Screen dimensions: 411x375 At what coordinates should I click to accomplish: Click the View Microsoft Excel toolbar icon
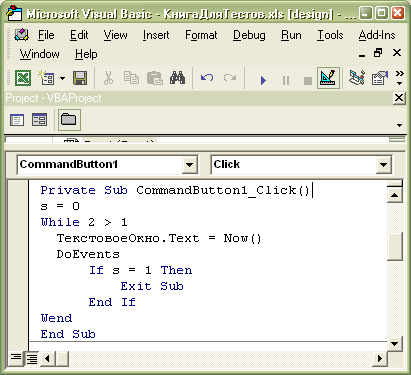pyautogui.click(x=23, y=78)
